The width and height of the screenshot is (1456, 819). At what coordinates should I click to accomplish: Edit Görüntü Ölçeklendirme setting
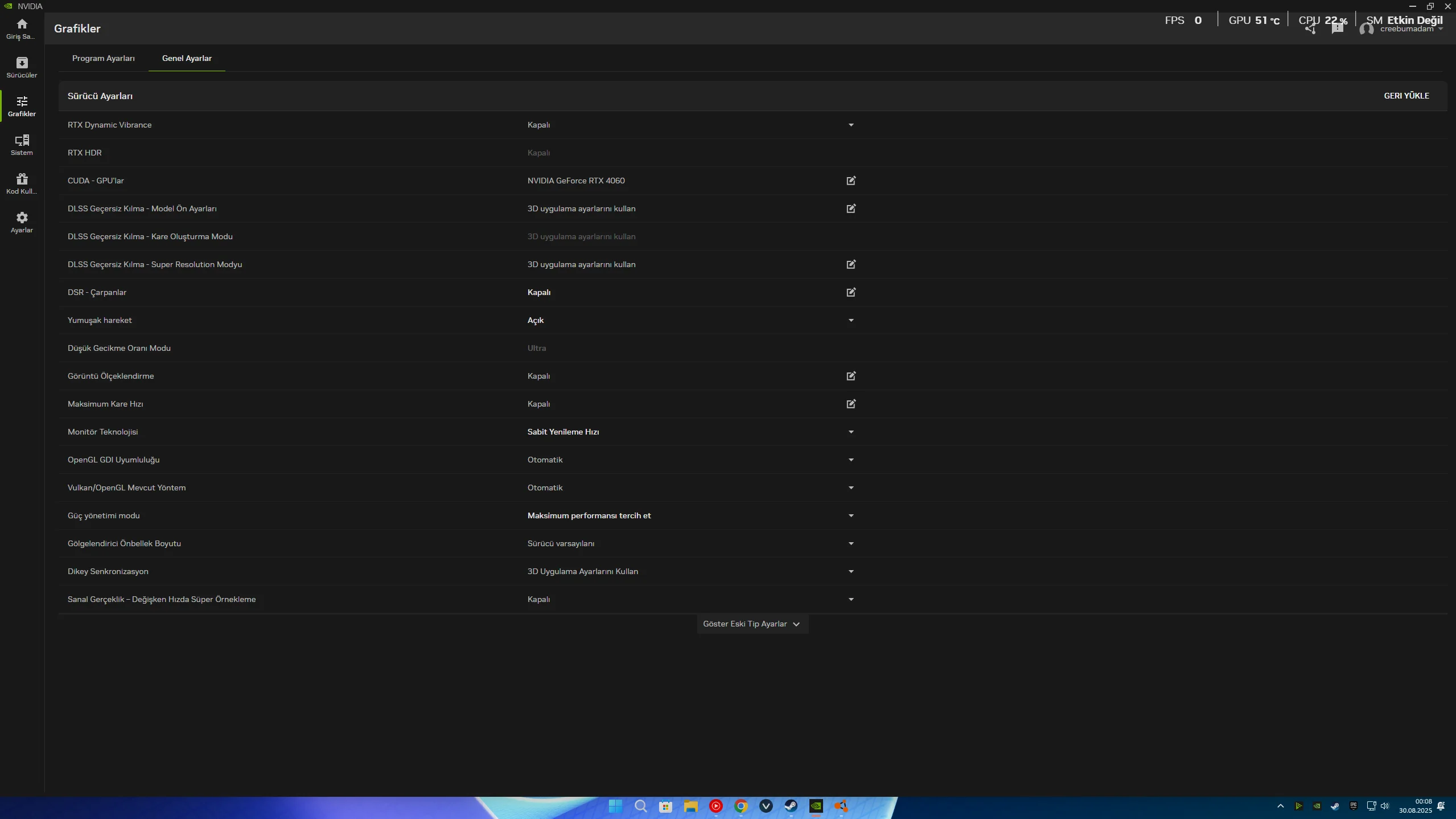click(x=851, y=376)
